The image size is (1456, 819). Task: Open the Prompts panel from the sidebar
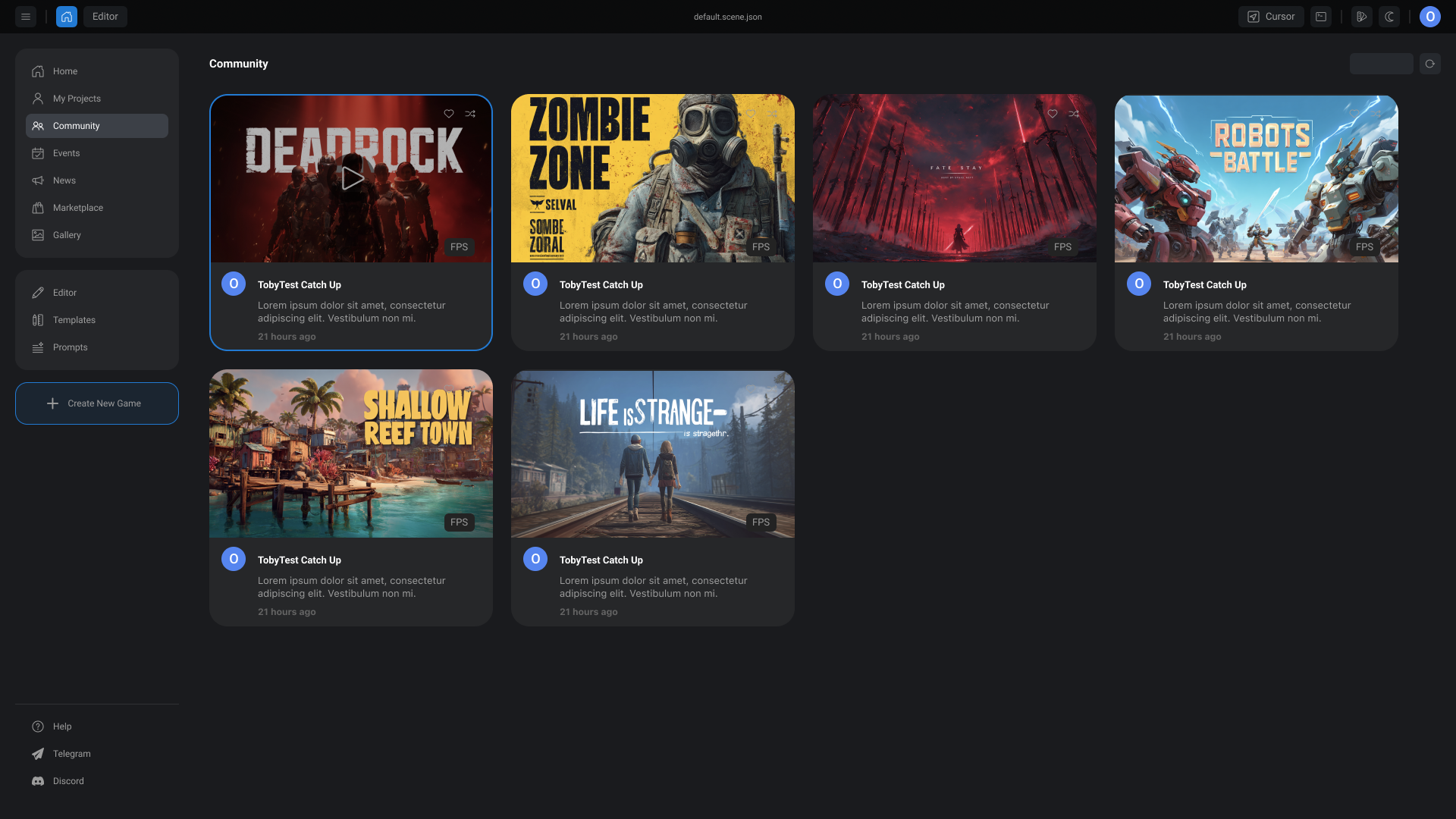click(70, 347)
